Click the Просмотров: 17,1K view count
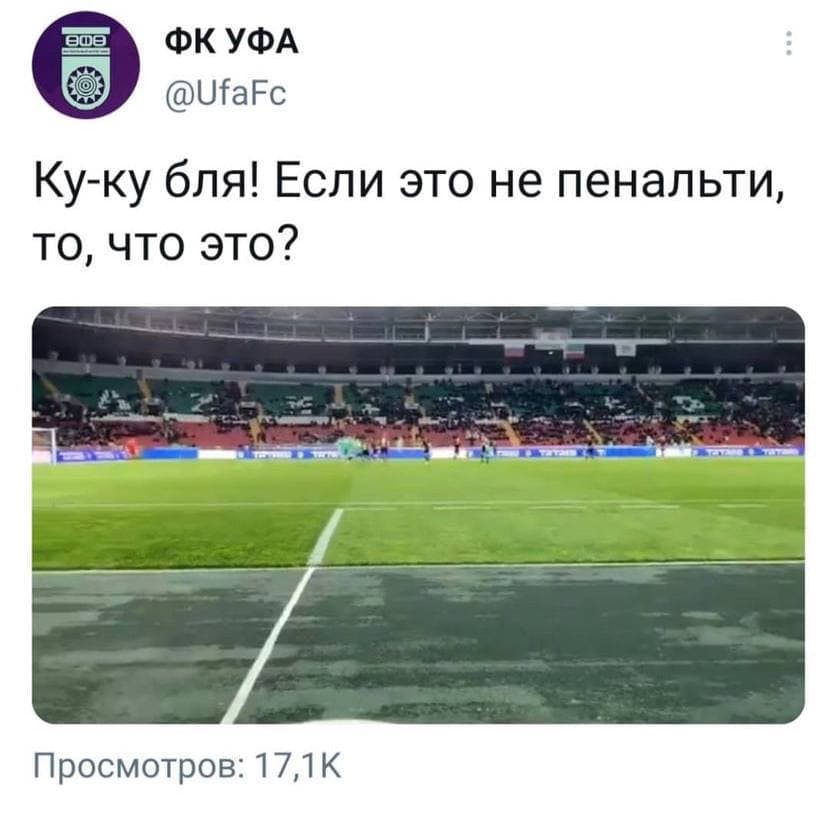This screenshot has width=828, height=824. coord(187,766)
